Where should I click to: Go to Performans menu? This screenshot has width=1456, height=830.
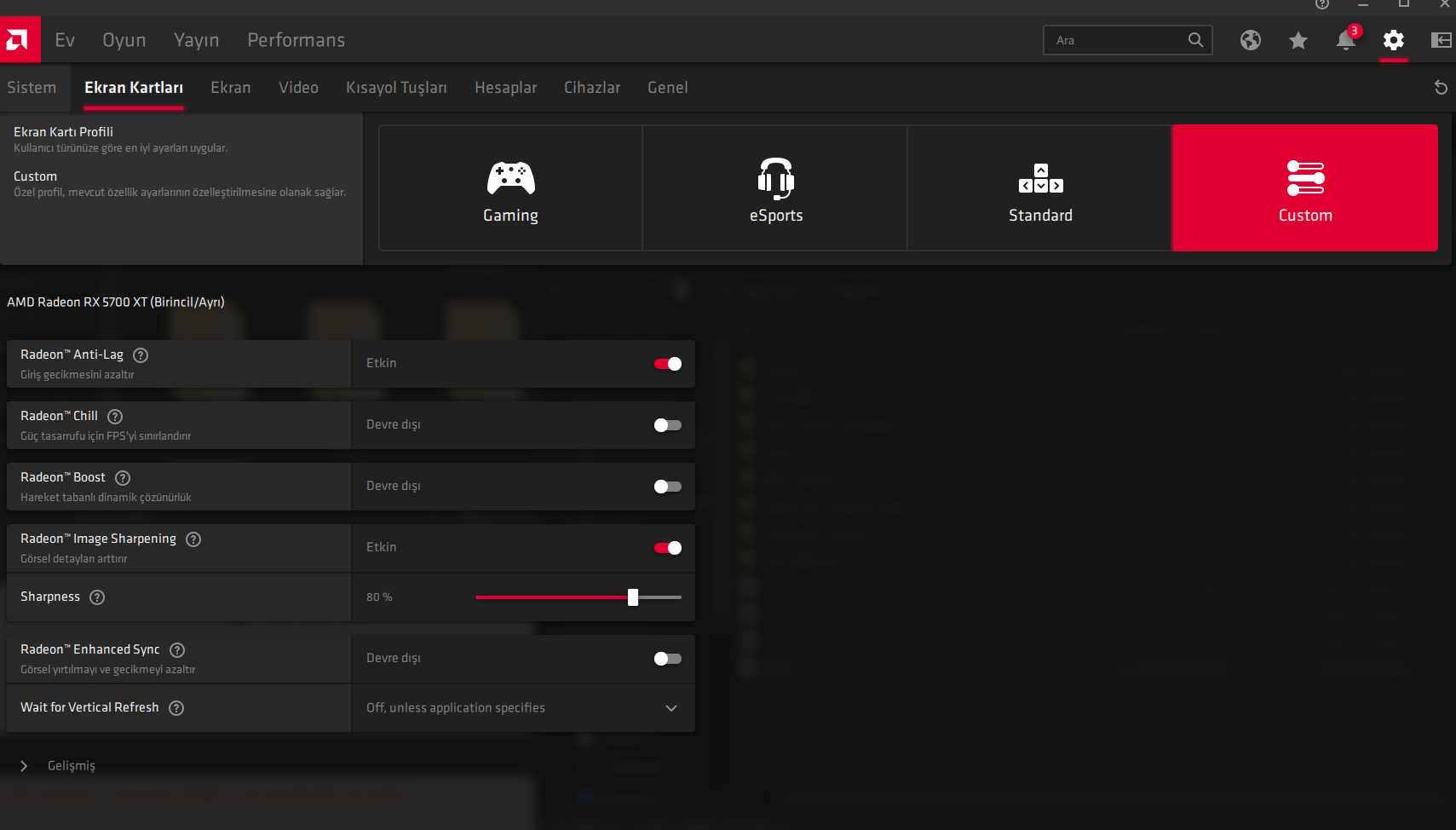[296, 40]
